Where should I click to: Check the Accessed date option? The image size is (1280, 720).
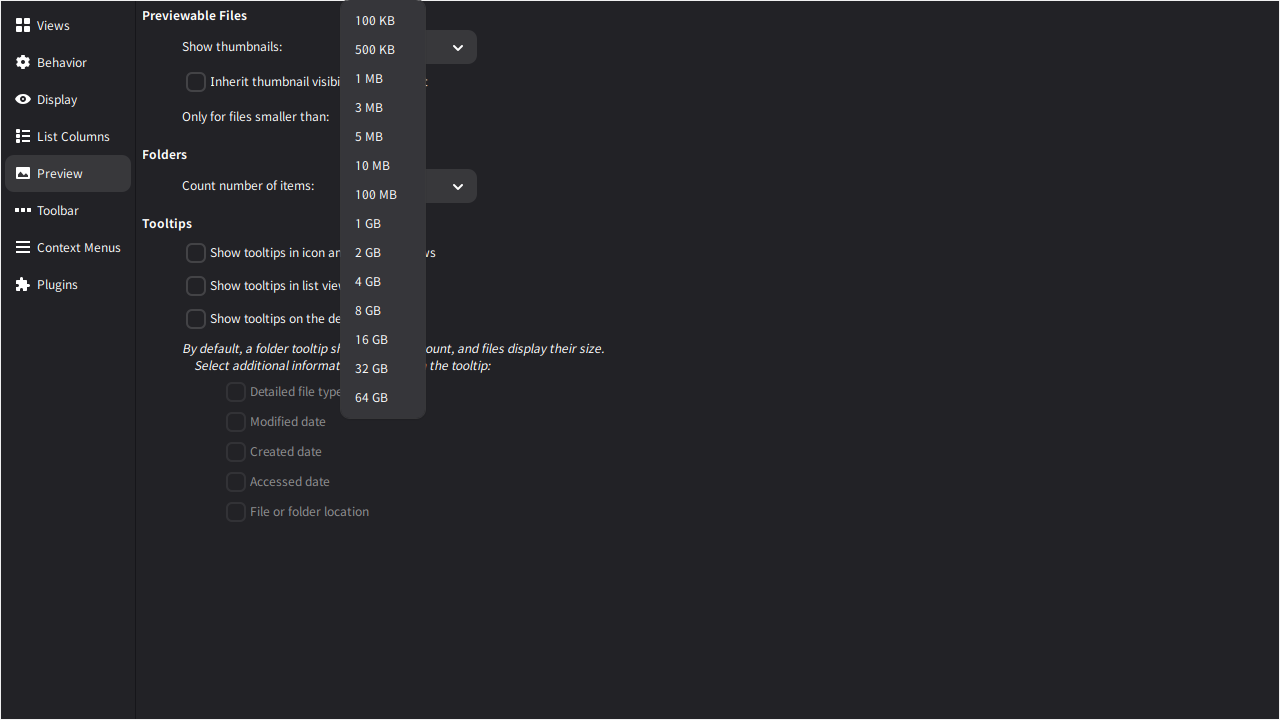click(236, 482)
